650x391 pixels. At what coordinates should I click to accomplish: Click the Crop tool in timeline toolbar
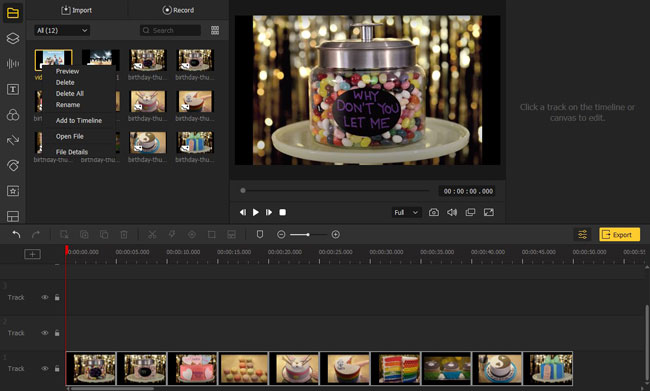[211, 235]
